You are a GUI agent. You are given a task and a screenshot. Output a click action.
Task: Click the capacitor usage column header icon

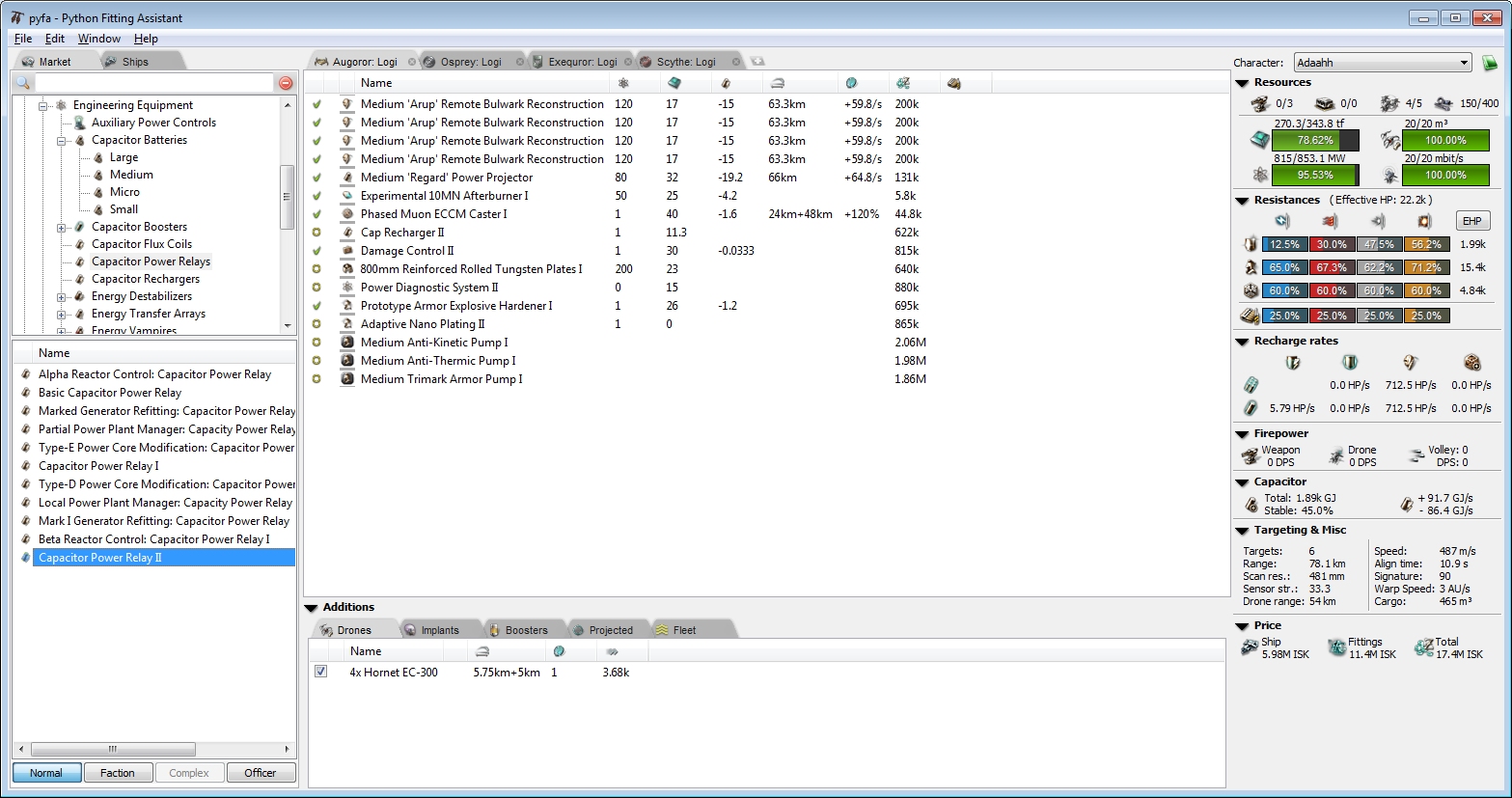coord(726,83)
